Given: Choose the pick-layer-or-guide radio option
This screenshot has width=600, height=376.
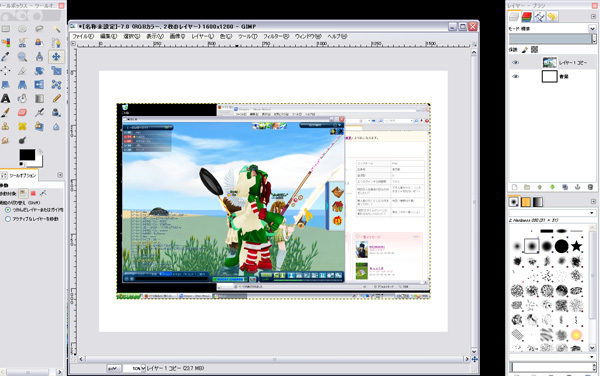Looking at the screenshot, I should click(x=8, y=210).
